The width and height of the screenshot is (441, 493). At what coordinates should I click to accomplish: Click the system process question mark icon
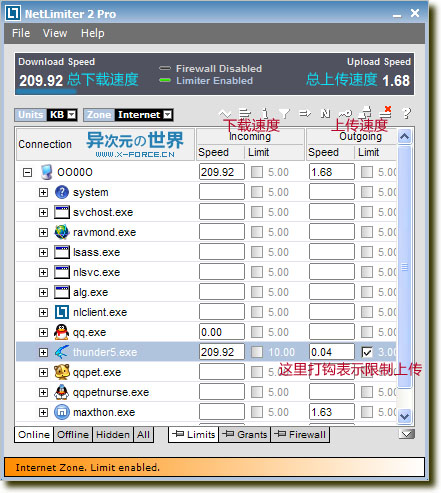coord(62,192)
